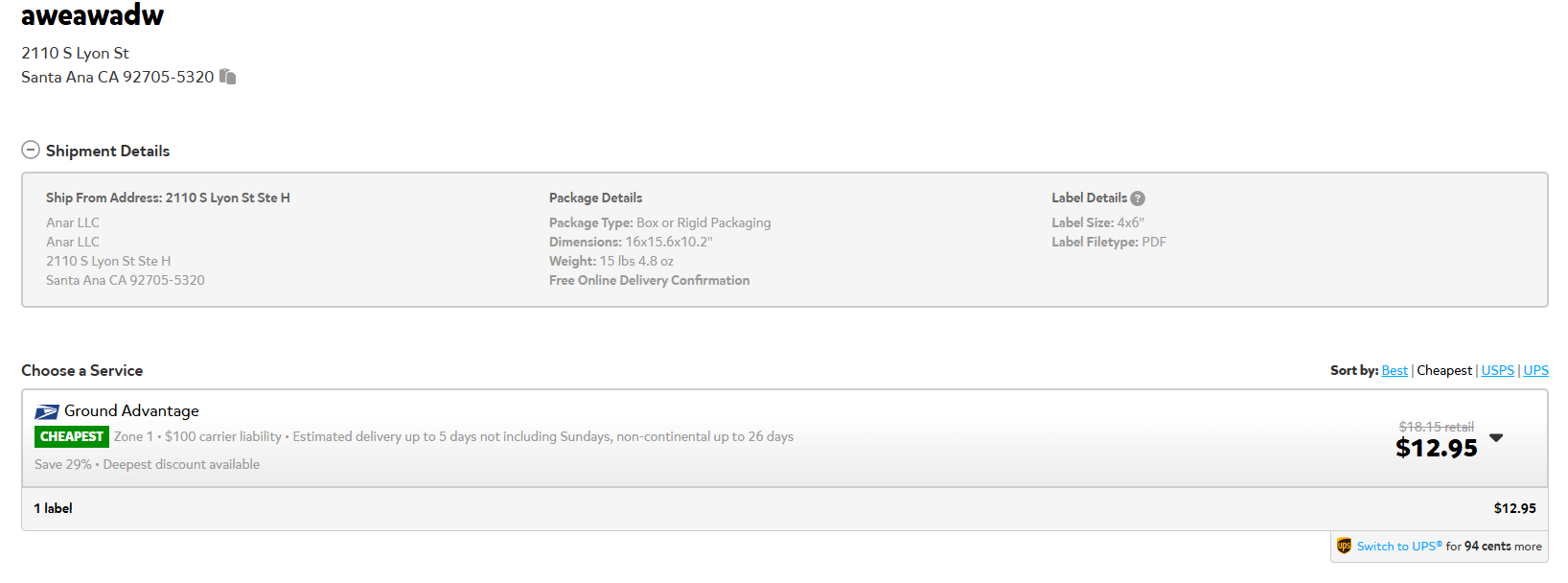Click the Choose a Service heading
Image resolution: width=1568 pixels, height=583 pixels.
(81, 370)
